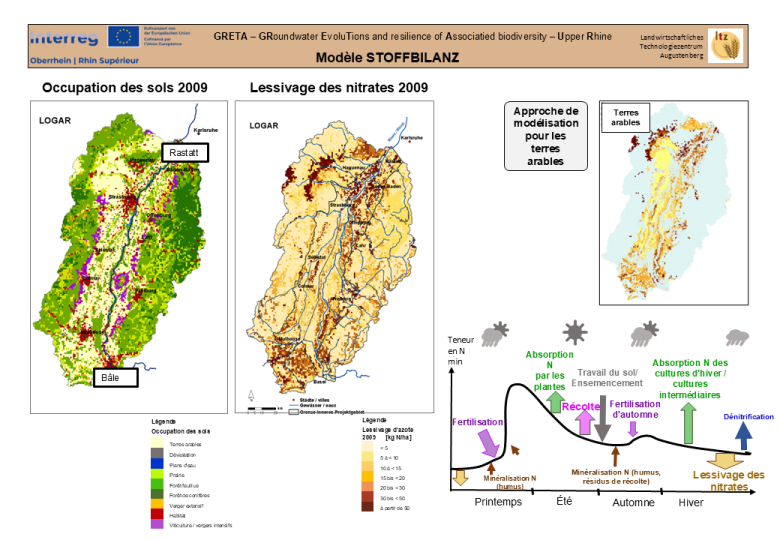Click the 'Dénitrification' blue label
The image size is (780, 540).
(748, 417)
